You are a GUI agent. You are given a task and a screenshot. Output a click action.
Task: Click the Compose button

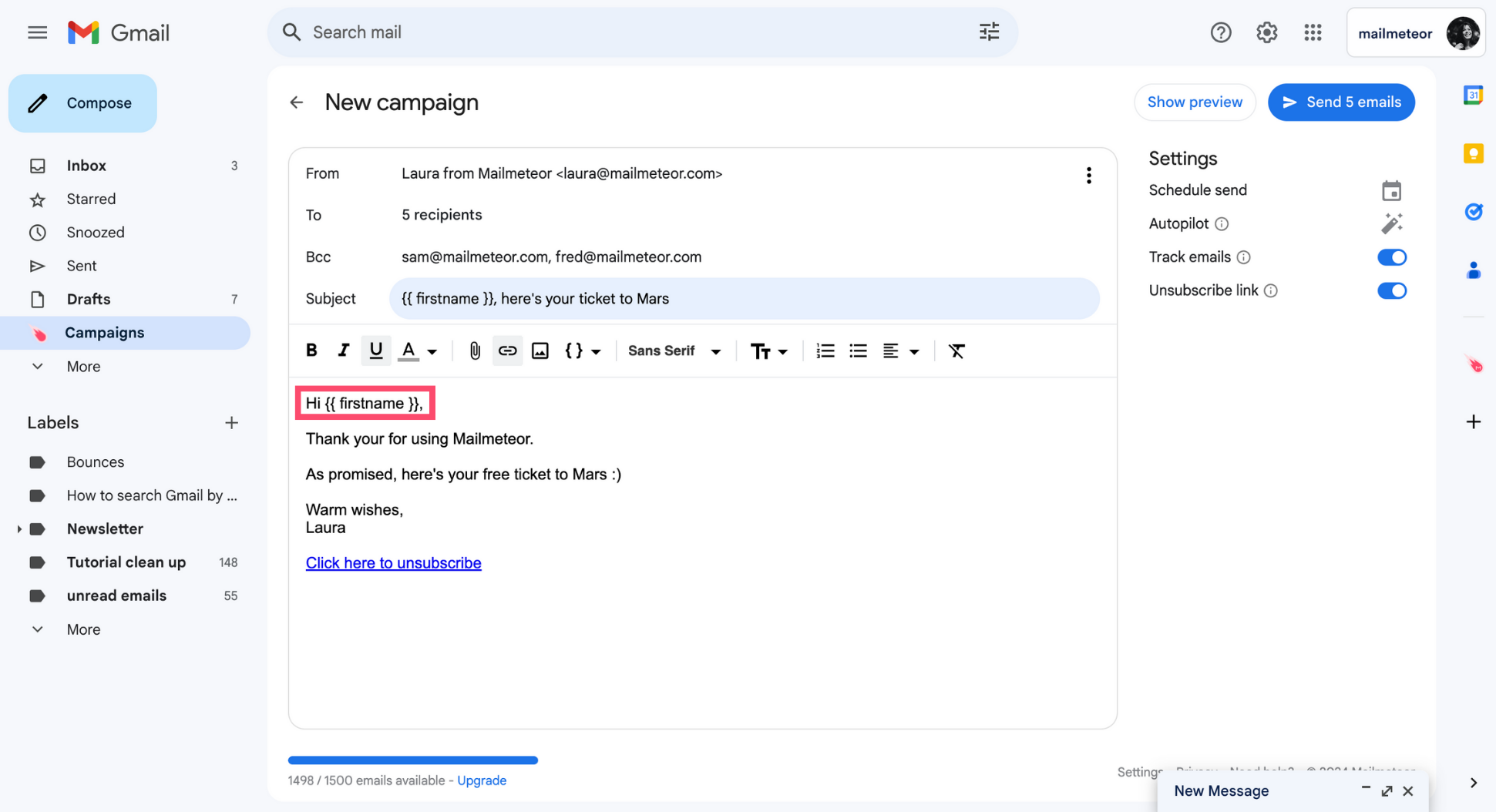[x=82, y=103]
